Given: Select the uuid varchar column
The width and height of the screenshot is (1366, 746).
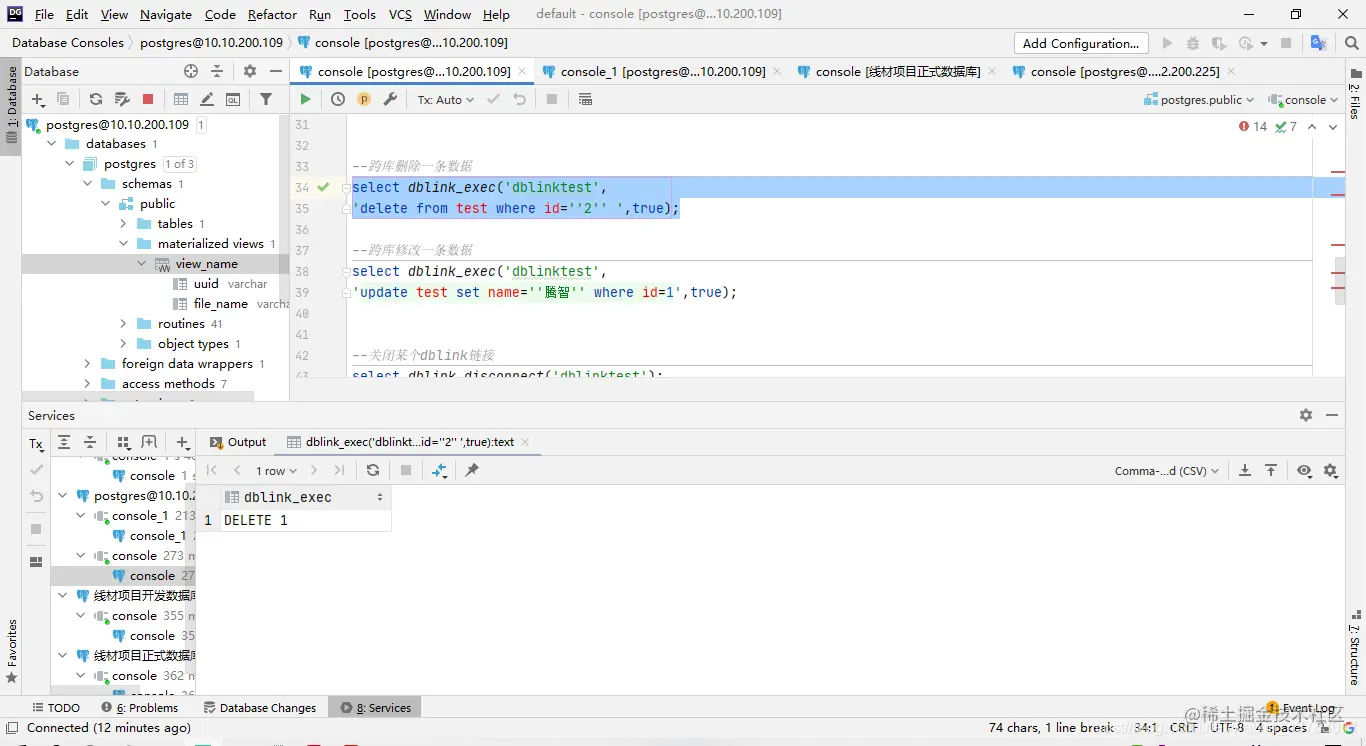Looking at the screenshot, I should [x=220, y=284].
